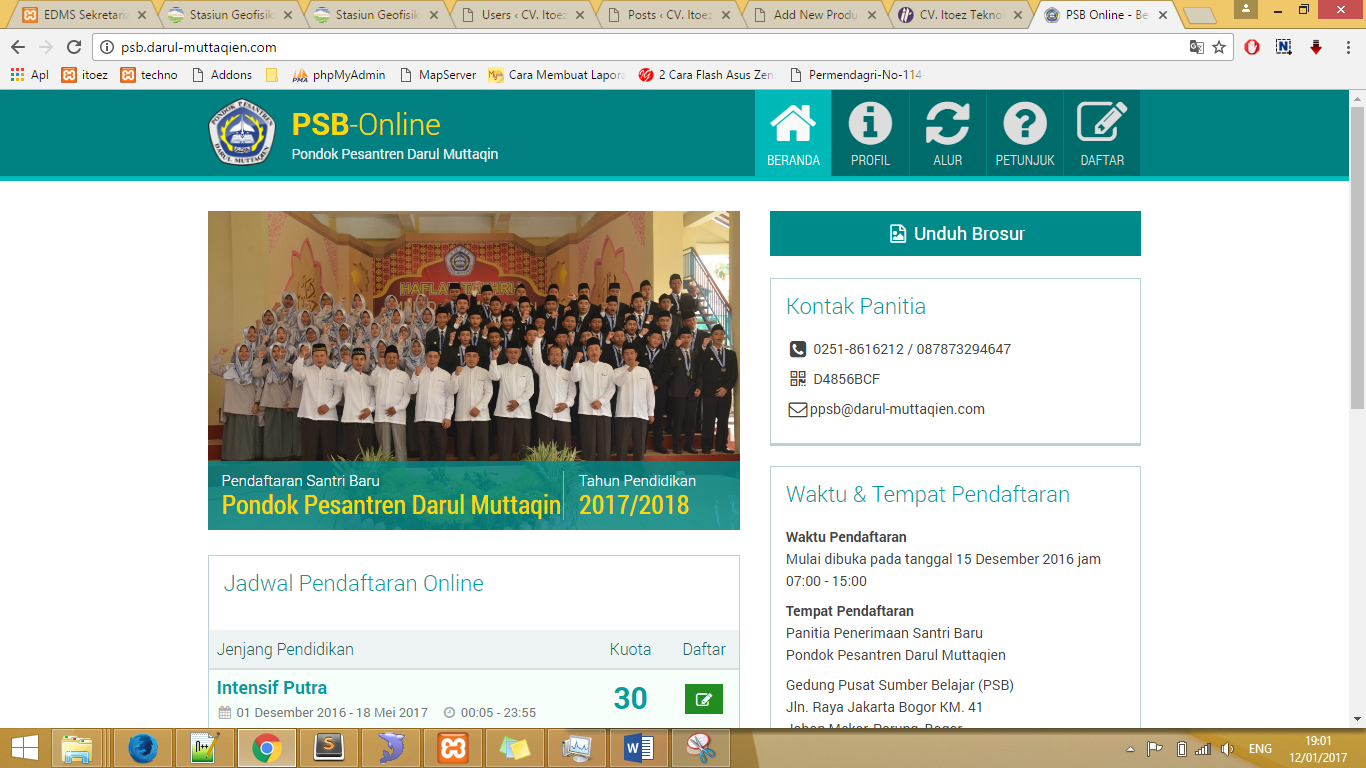The image size is (1366, 768).
Task: Click the ENG language indicator
Action: [1260, 749]
